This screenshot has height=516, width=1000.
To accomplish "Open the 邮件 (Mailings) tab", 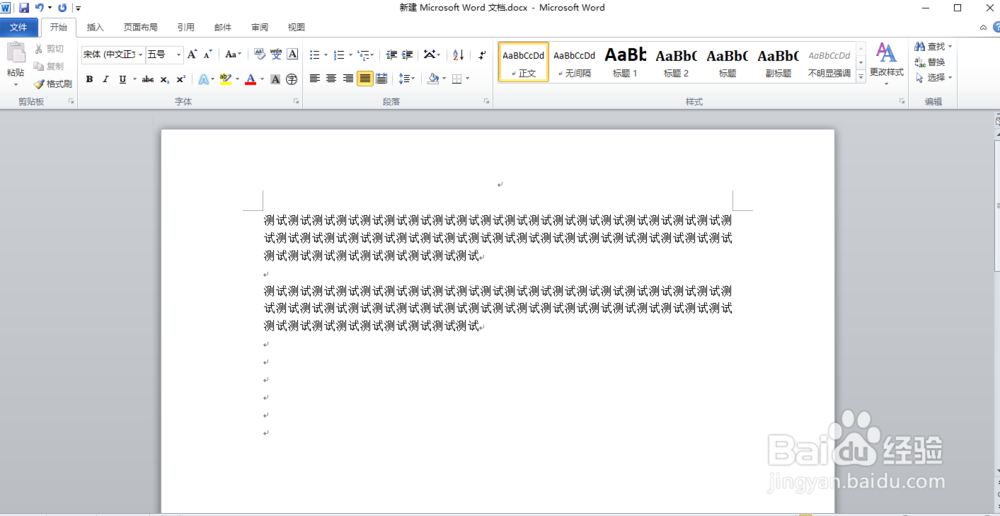I will point(223,27).
